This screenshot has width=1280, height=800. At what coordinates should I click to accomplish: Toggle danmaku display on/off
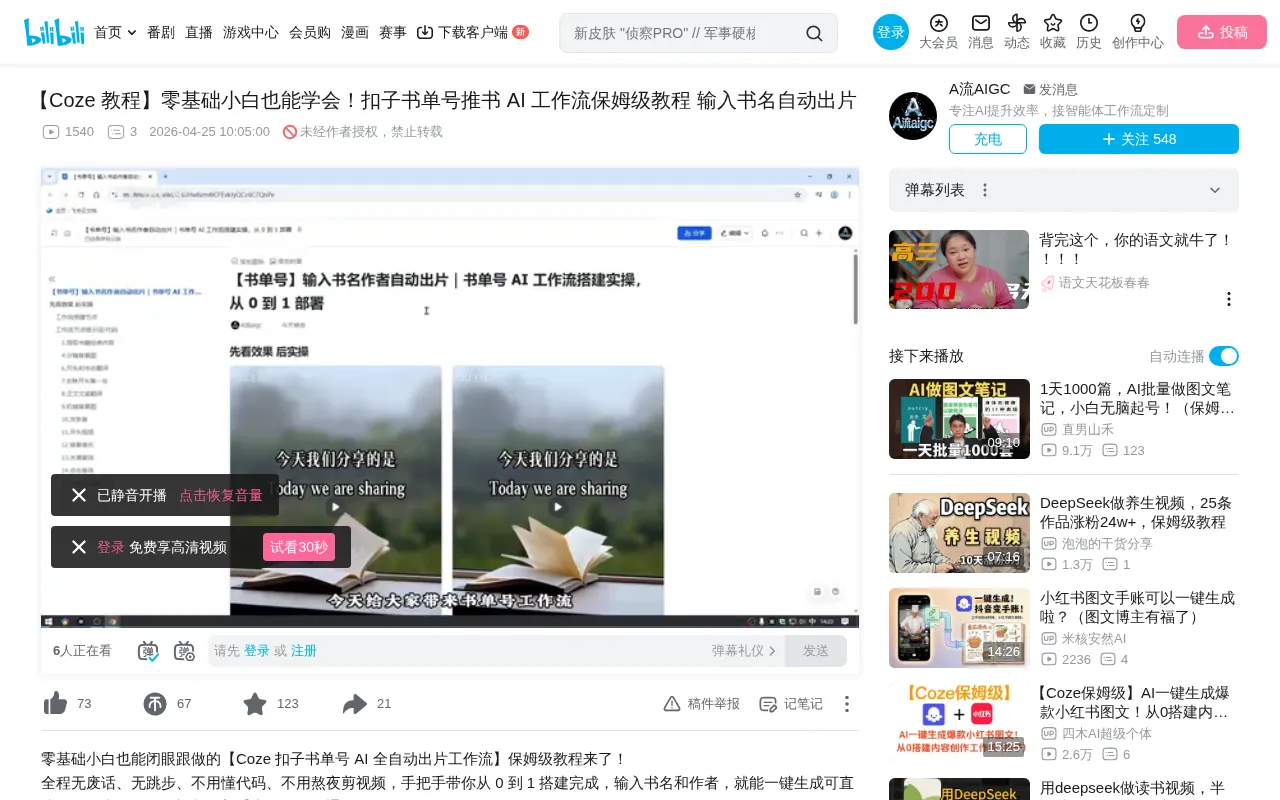point(149,651)
